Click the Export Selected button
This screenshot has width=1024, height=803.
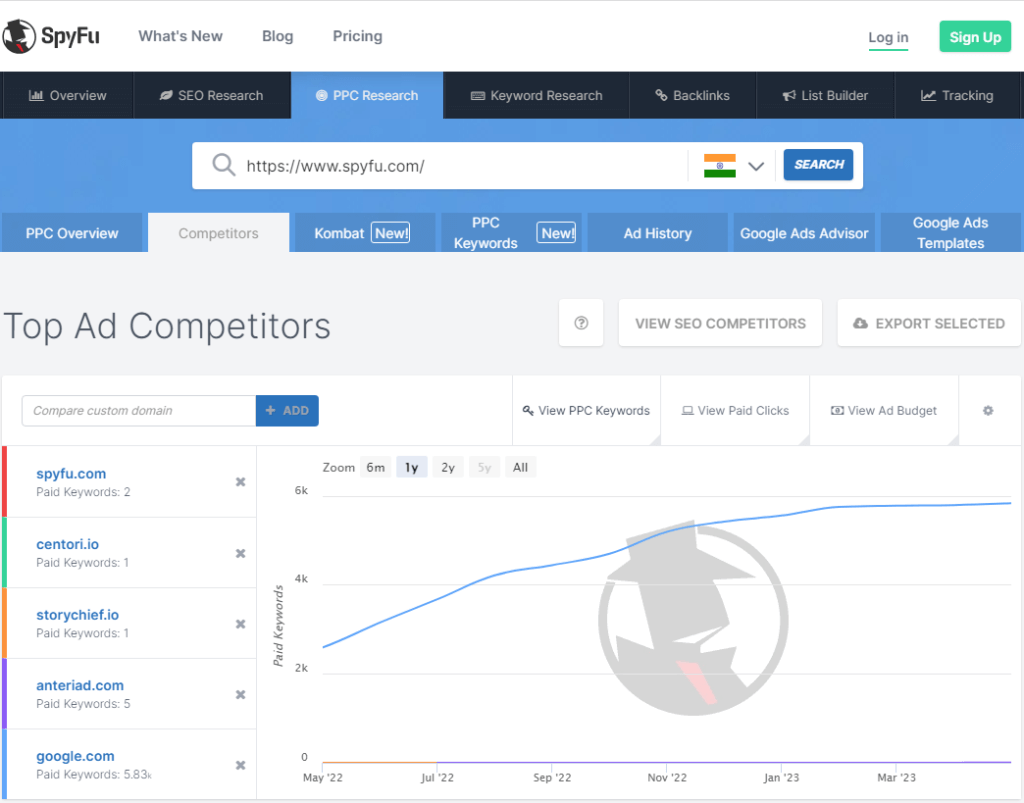click(x=929, y=323)
